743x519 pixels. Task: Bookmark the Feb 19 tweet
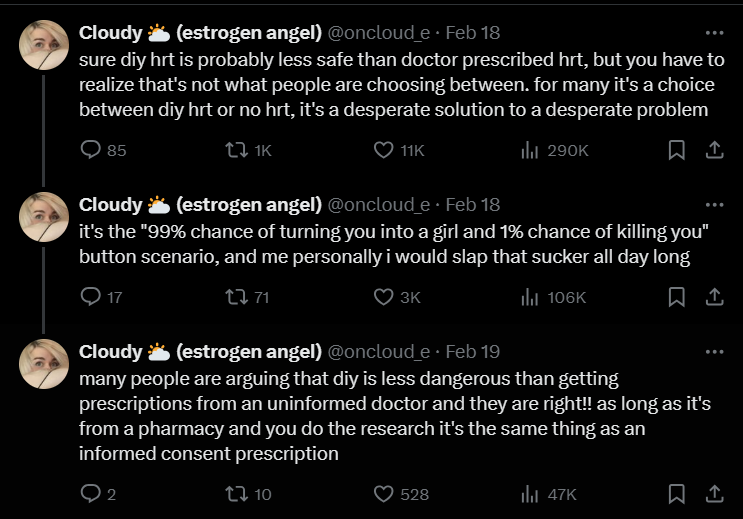(676, 494)
